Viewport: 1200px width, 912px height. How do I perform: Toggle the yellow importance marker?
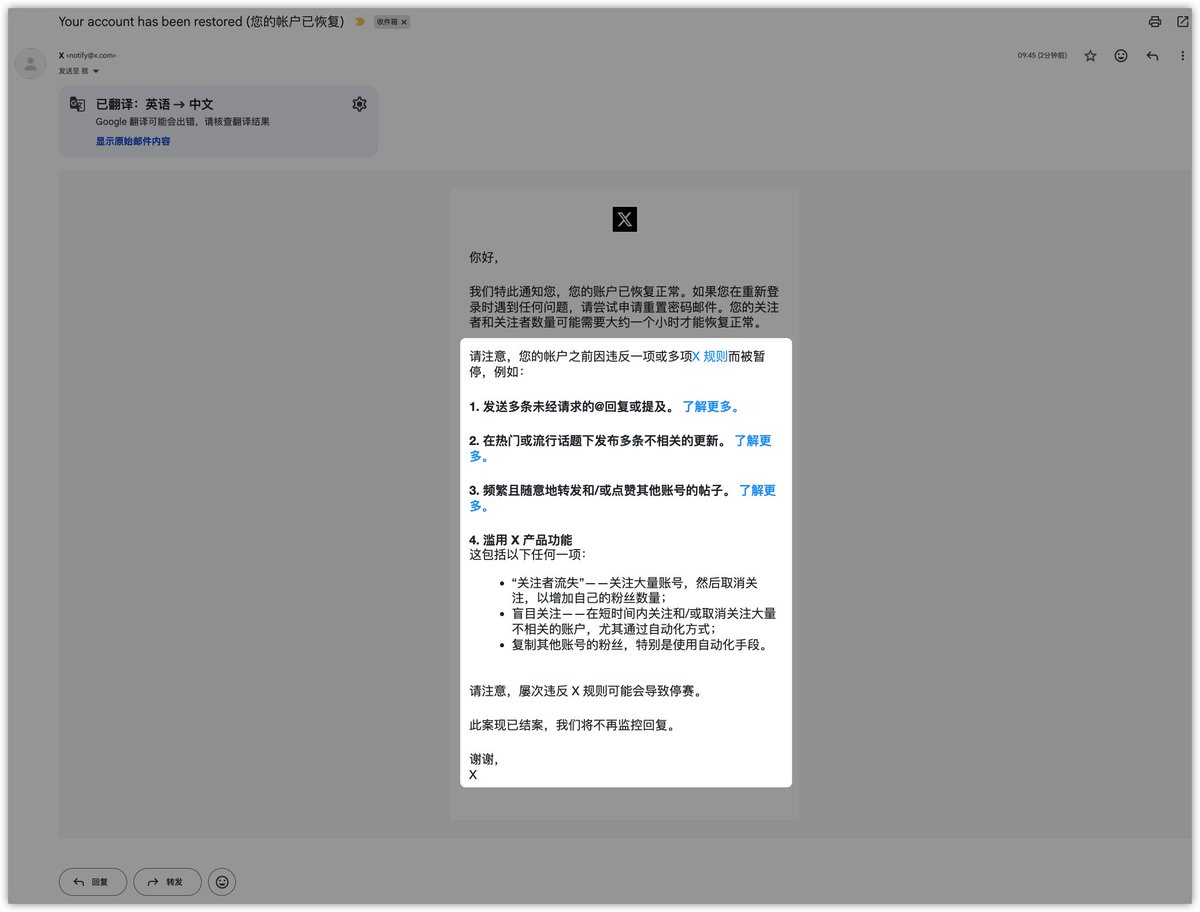(x=359, y=21)
